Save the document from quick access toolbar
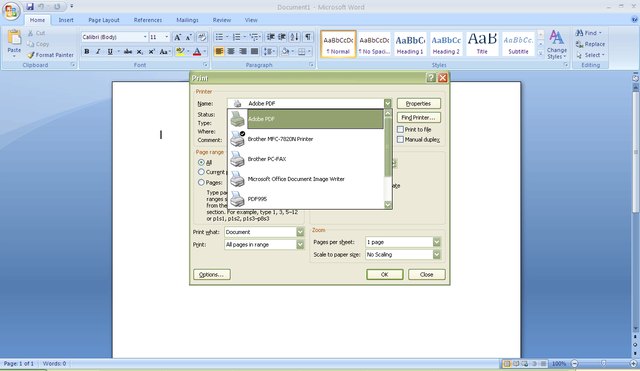The image size is (640, 371). coord(30,7)
